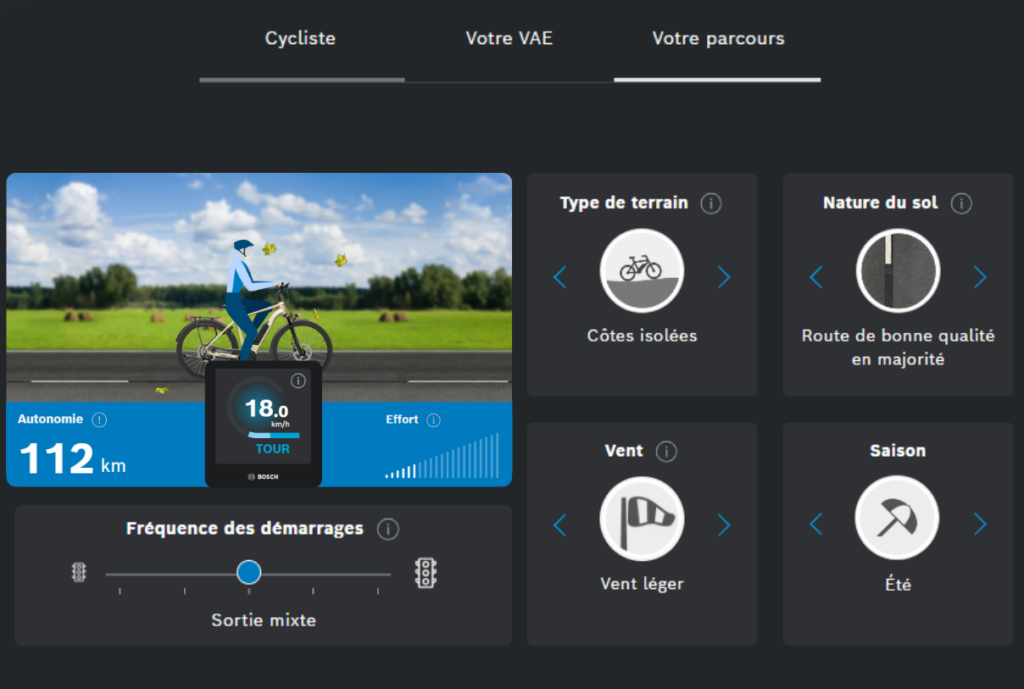The image size is (1024, 689).
Task: Click the Sortie mixte slider handle
Action: (x=249, y=572)
